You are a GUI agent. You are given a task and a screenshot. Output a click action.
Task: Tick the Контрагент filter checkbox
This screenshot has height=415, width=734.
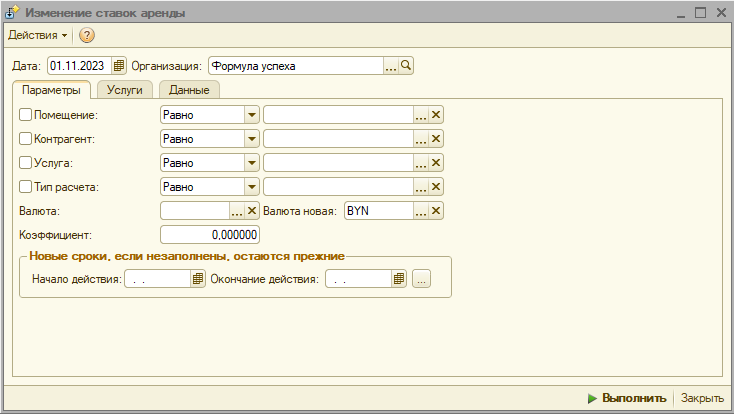pyautogui.click(x=26, y=139)
